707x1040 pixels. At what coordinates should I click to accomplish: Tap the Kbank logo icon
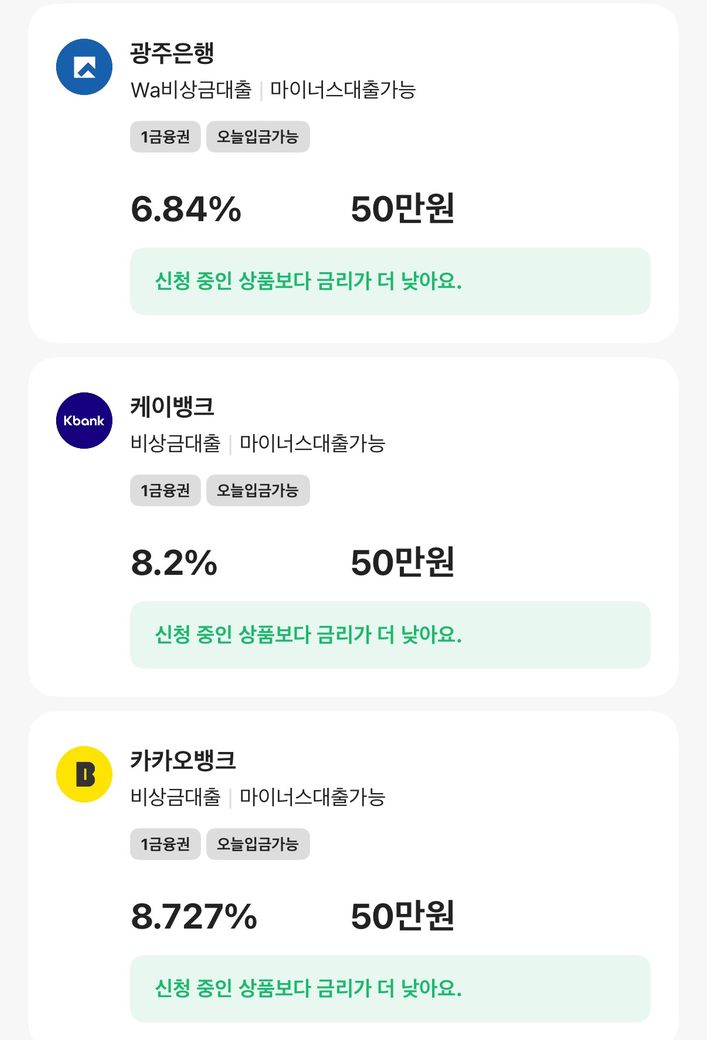pyautogui.click(x=84, y=421)
